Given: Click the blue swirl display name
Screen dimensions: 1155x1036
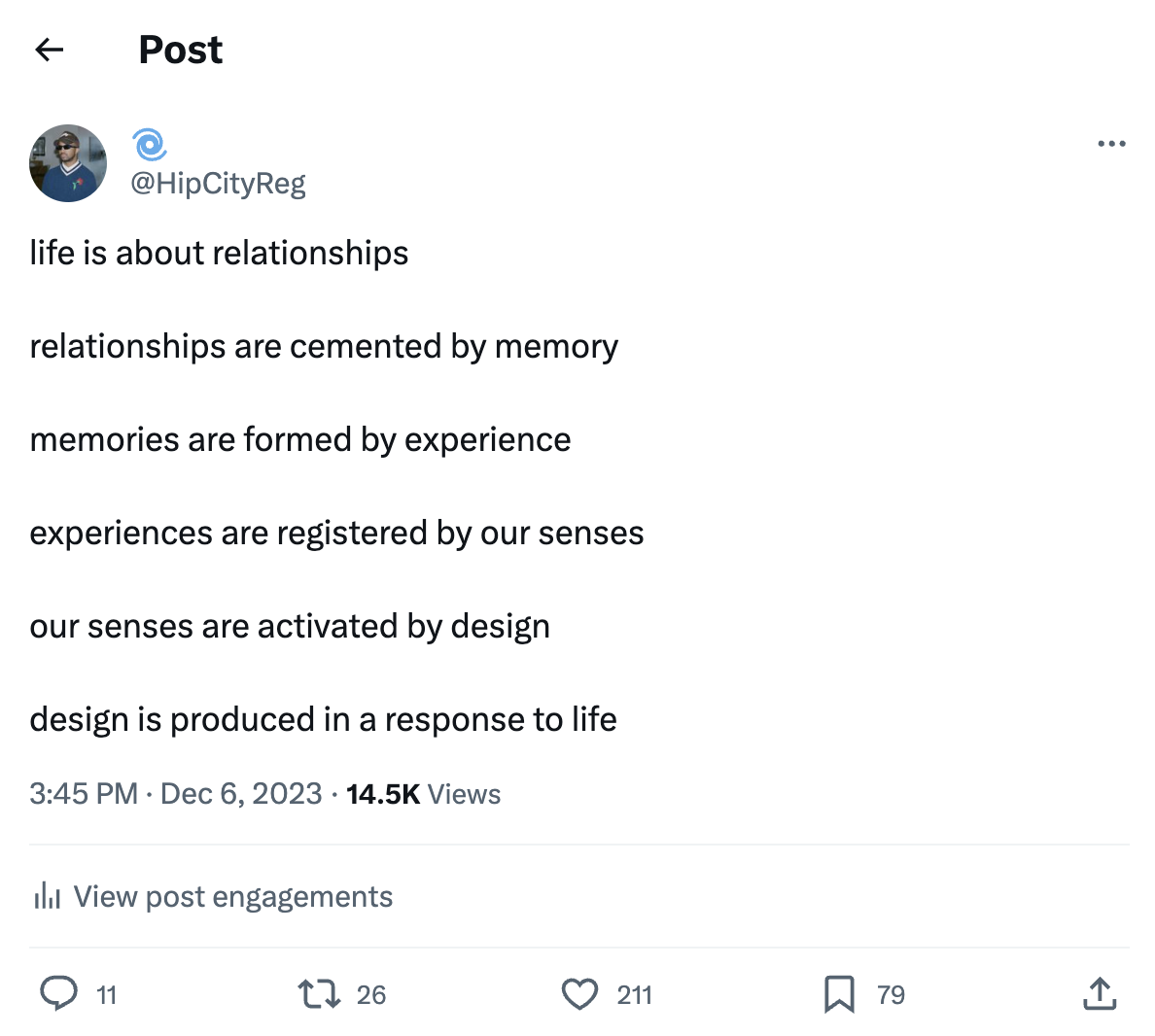Looking at the screenshot, I should click(150, 145).
